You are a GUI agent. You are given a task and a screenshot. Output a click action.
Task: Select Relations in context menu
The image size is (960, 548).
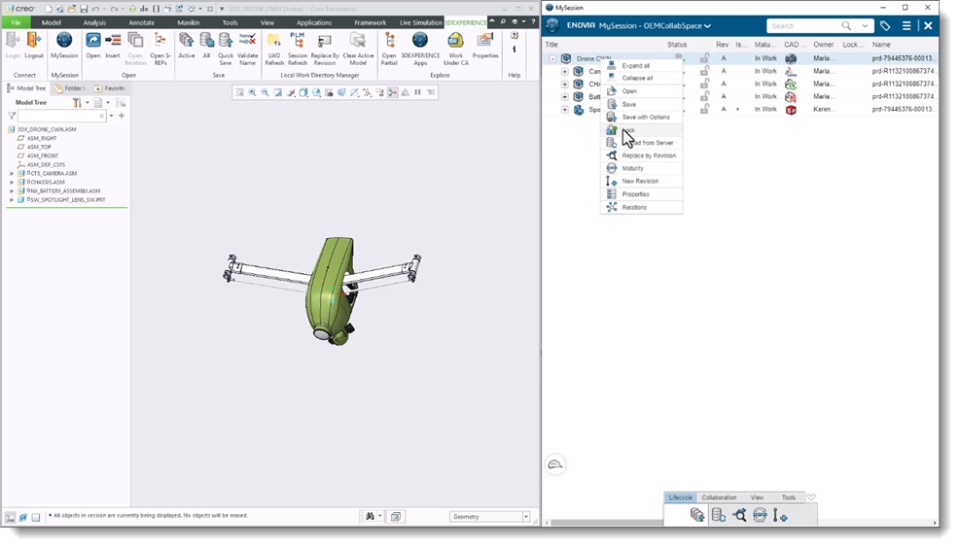coord(641,208)
